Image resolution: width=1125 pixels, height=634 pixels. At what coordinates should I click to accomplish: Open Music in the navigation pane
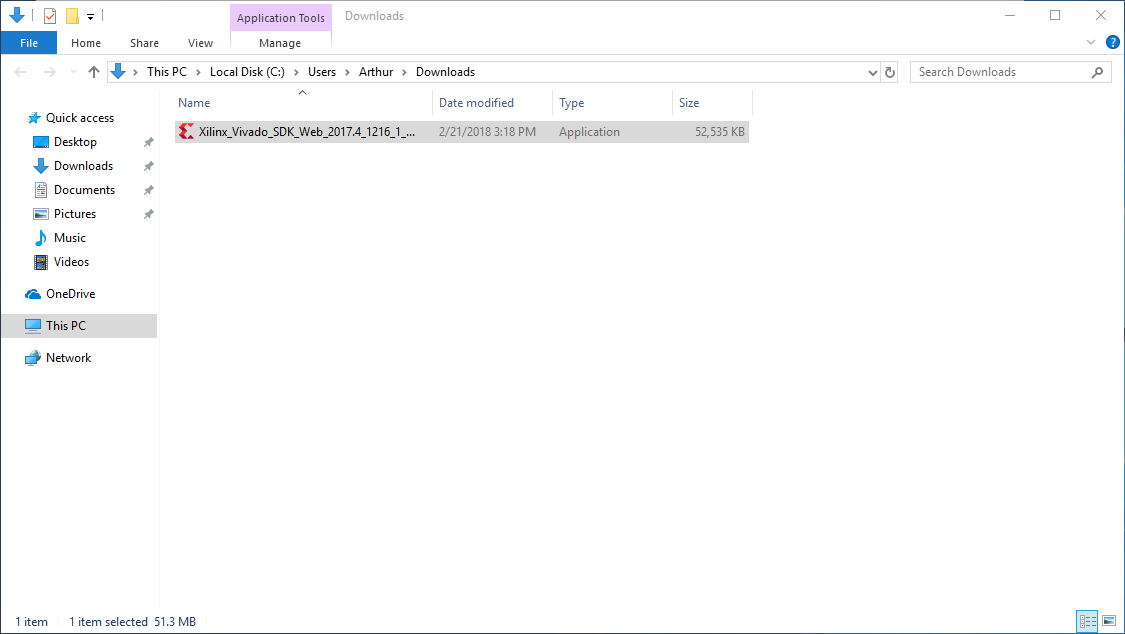[x=70, y=238]
